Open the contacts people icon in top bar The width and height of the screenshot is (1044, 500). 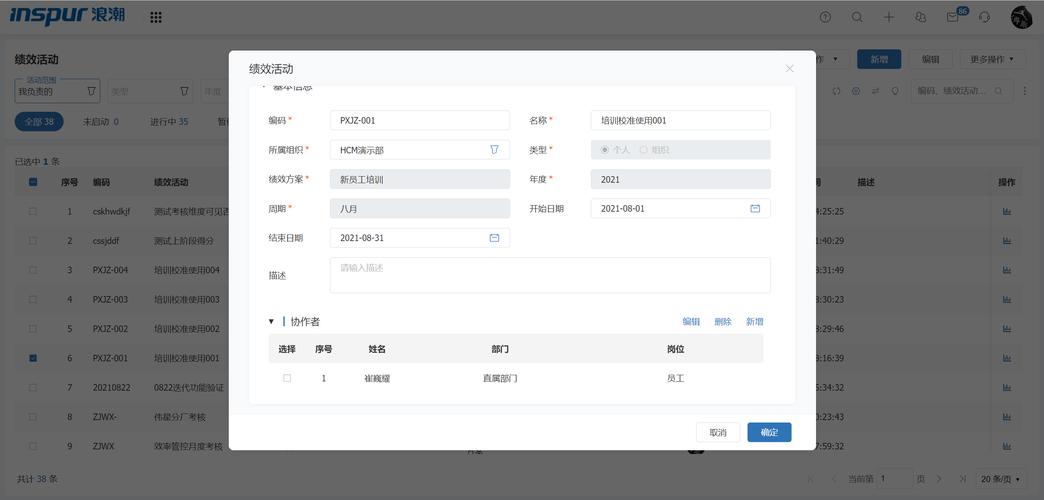click(x=921, y=17)
